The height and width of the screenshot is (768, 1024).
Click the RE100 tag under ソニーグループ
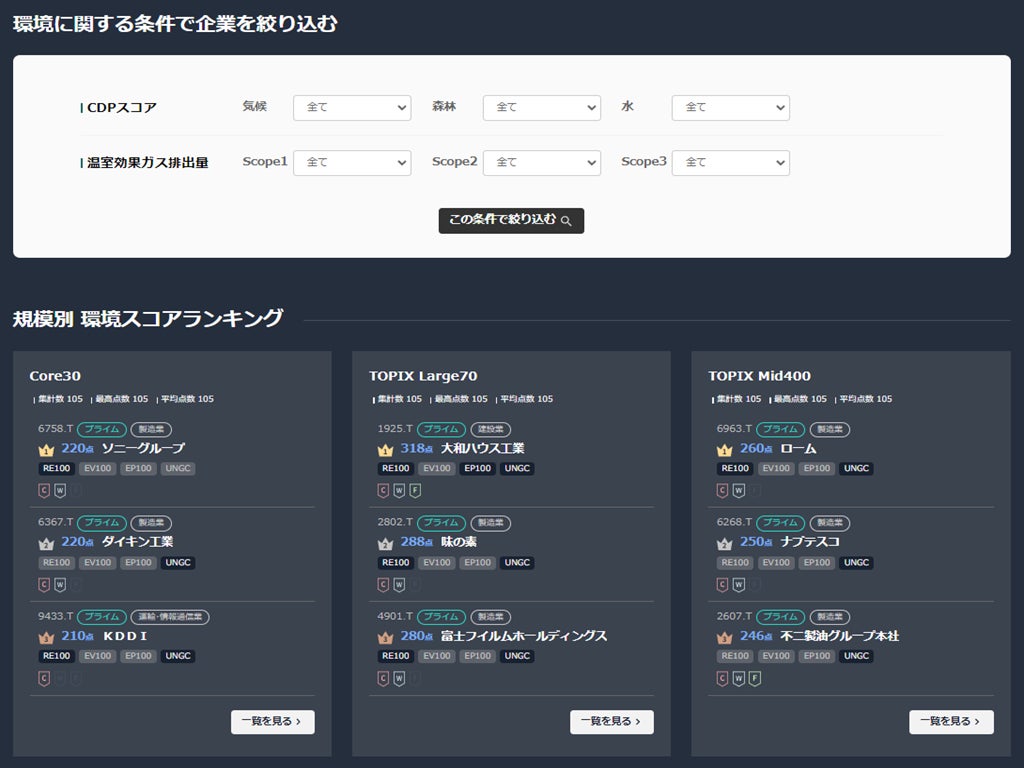(x=56, y=468)
